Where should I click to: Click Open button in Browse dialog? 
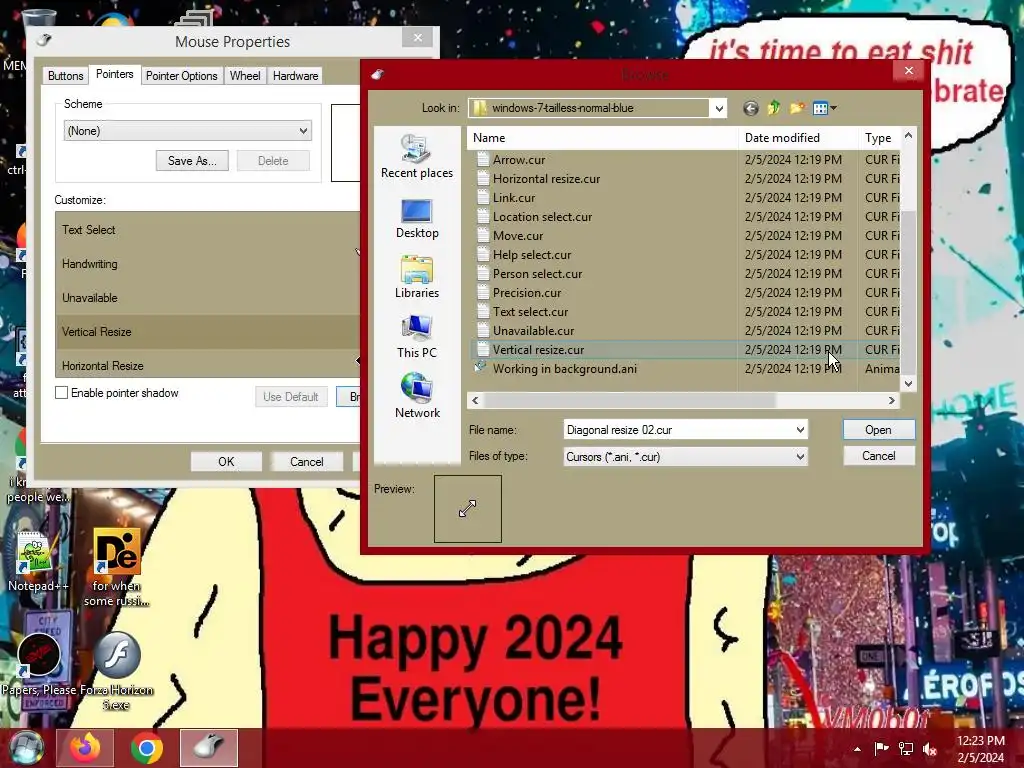tap(878, 430)
